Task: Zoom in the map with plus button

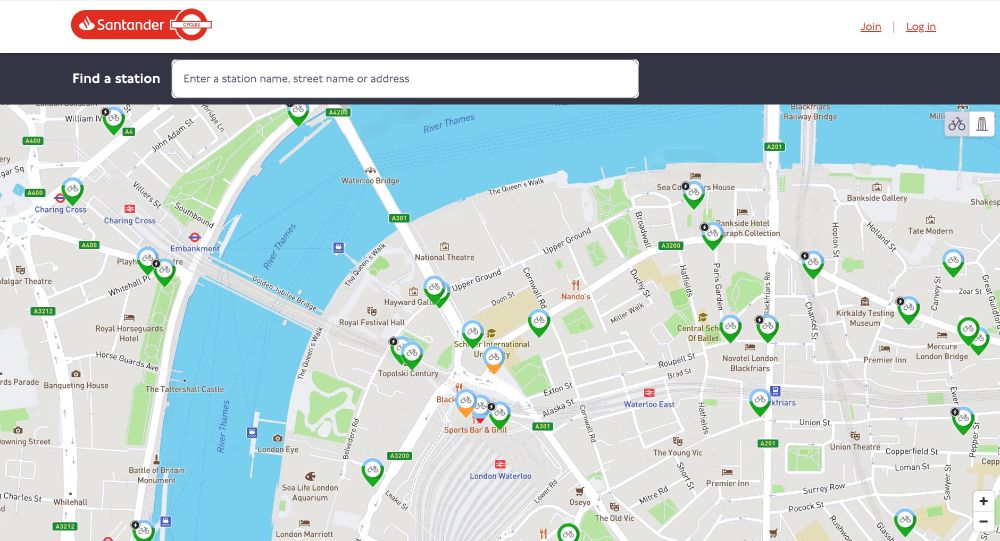Action: click(x=983, y=501)
